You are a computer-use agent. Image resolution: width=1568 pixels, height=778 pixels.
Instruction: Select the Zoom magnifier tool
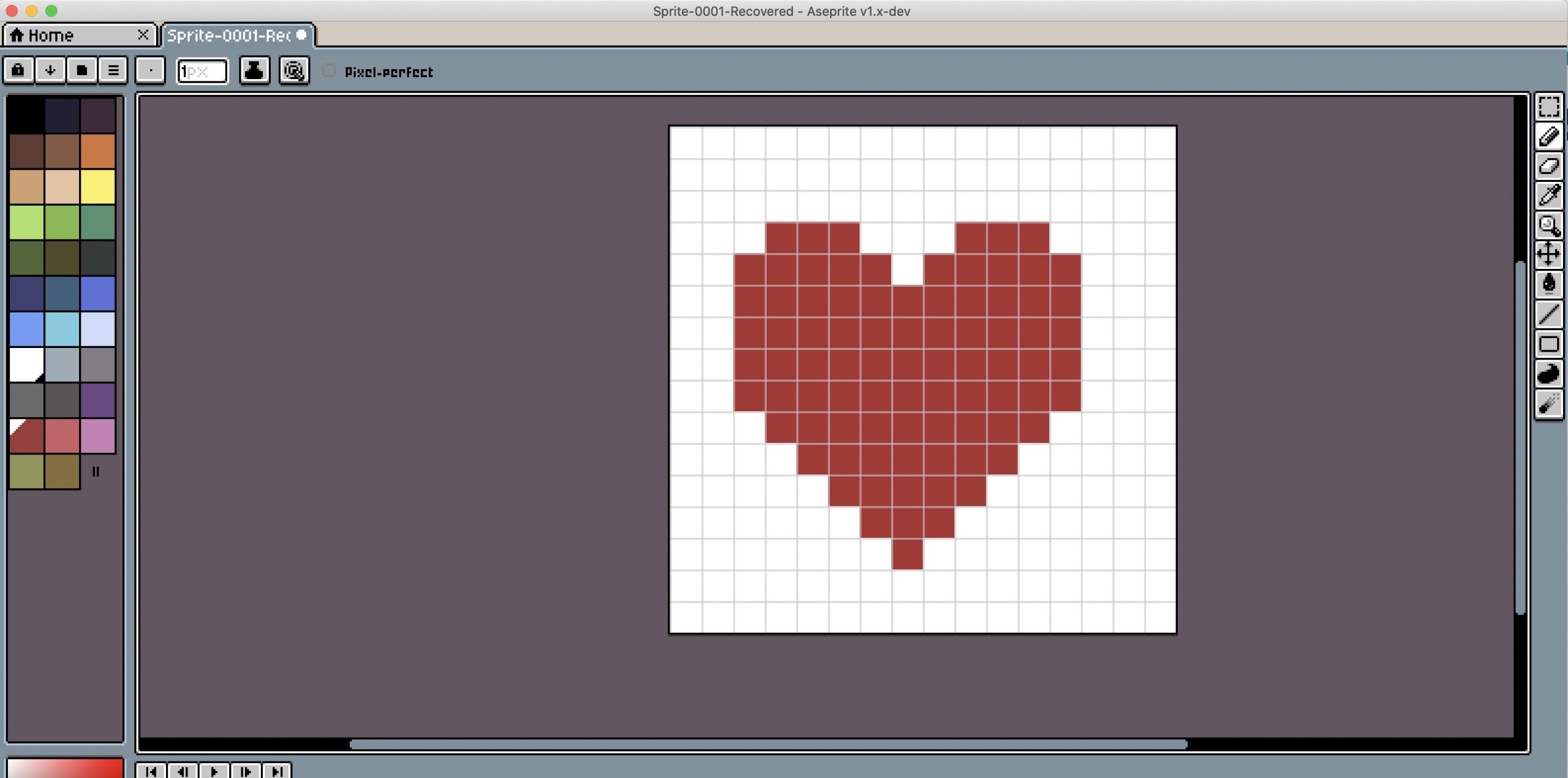point(1548,225)
